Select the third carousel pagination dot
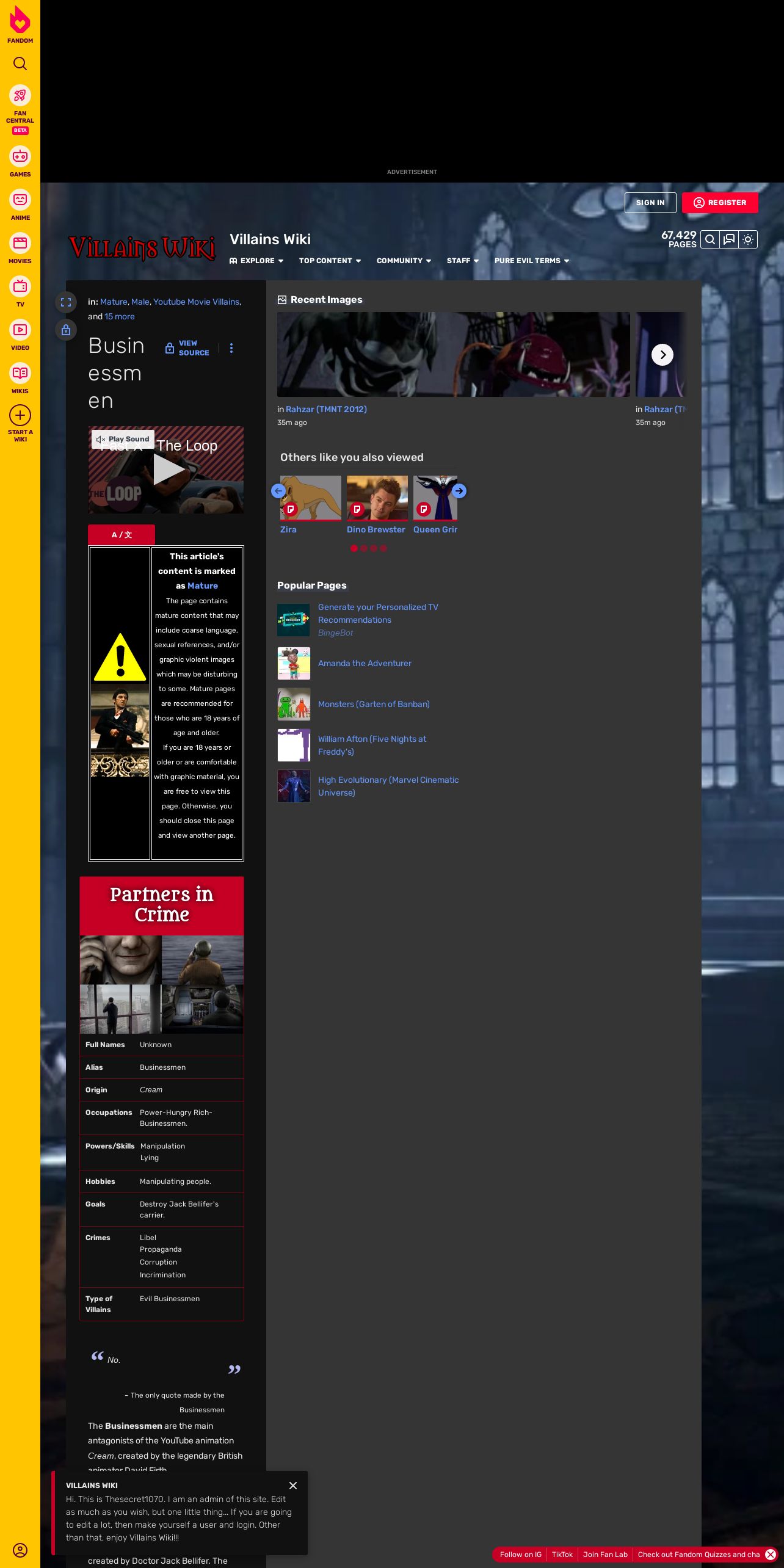The image size is (784, 1568). pyautogui.click(x=374, y=548)
